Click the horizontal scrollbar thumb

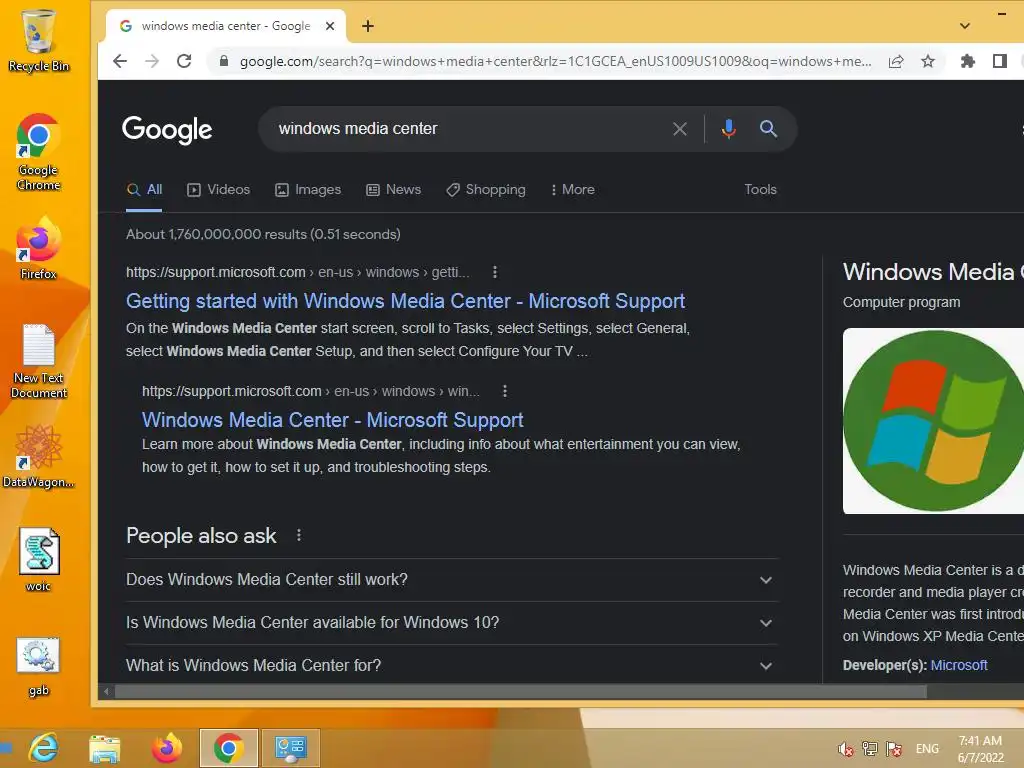520,692
